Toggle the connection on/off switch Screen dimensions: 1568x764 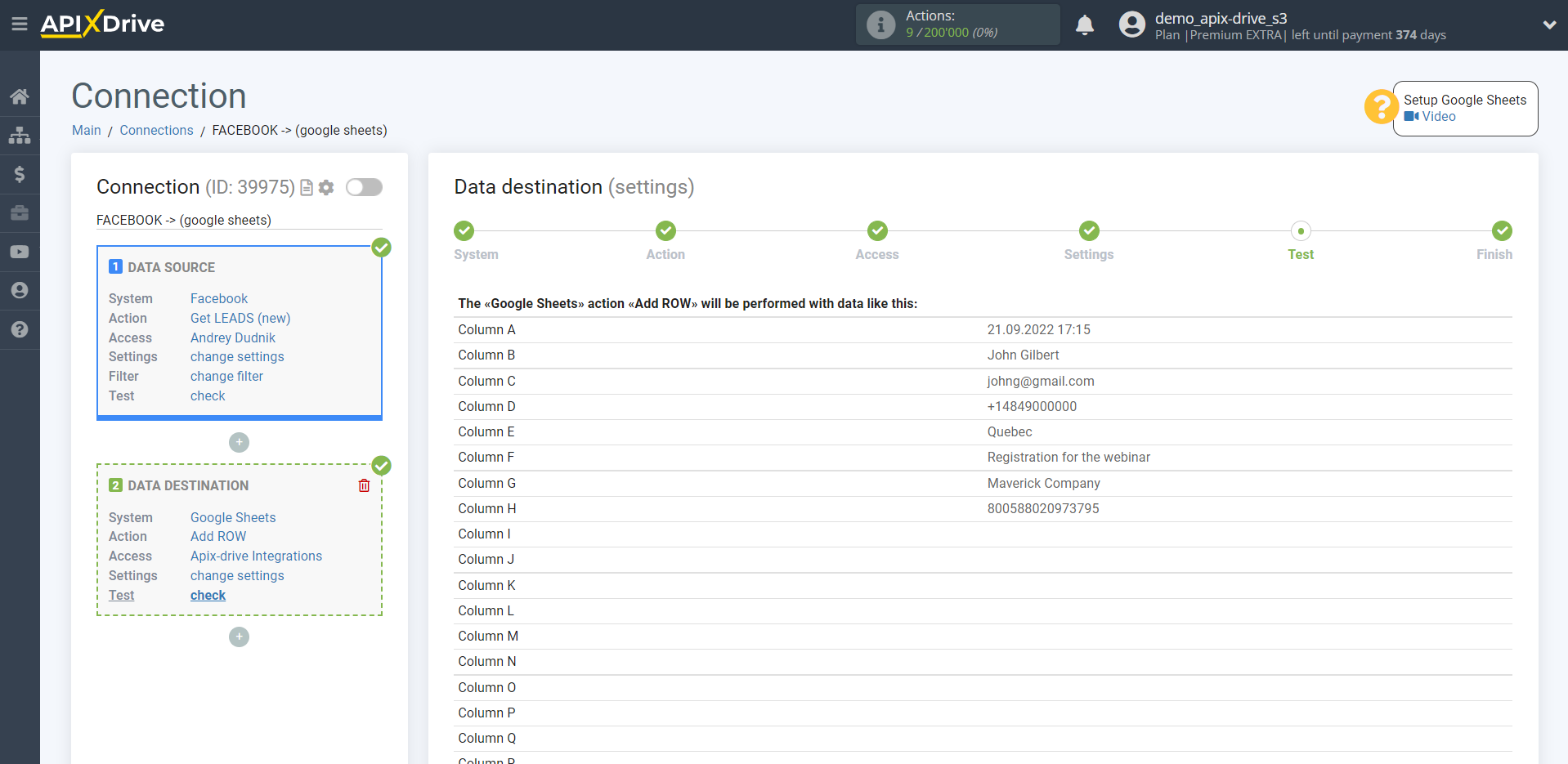tap(364, 187)
